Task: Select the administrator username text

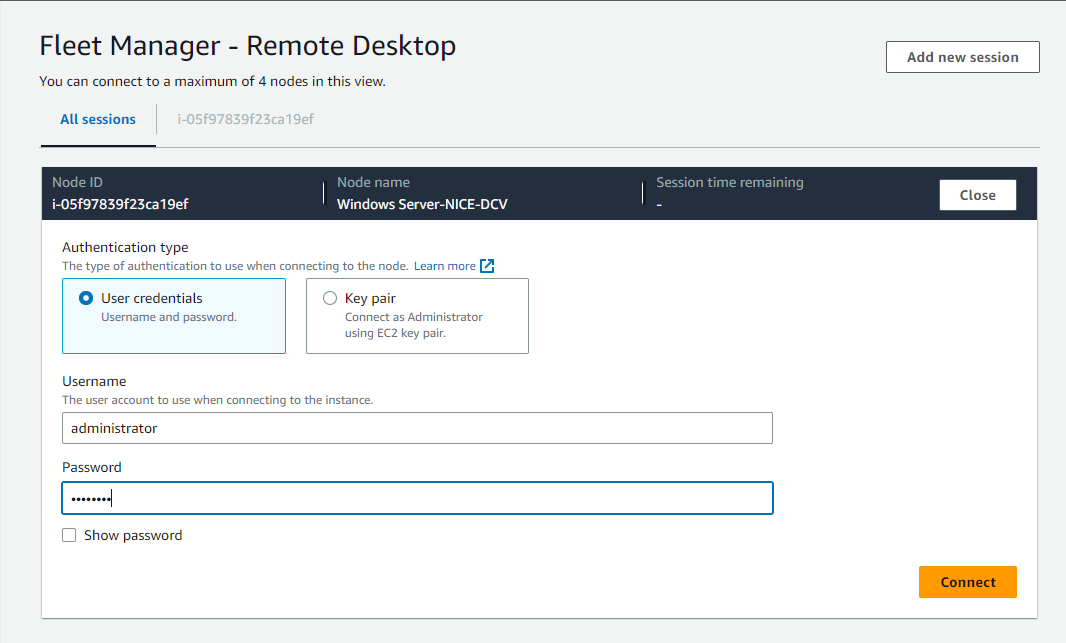Action: pyautogui.click(x=101, y=428)
